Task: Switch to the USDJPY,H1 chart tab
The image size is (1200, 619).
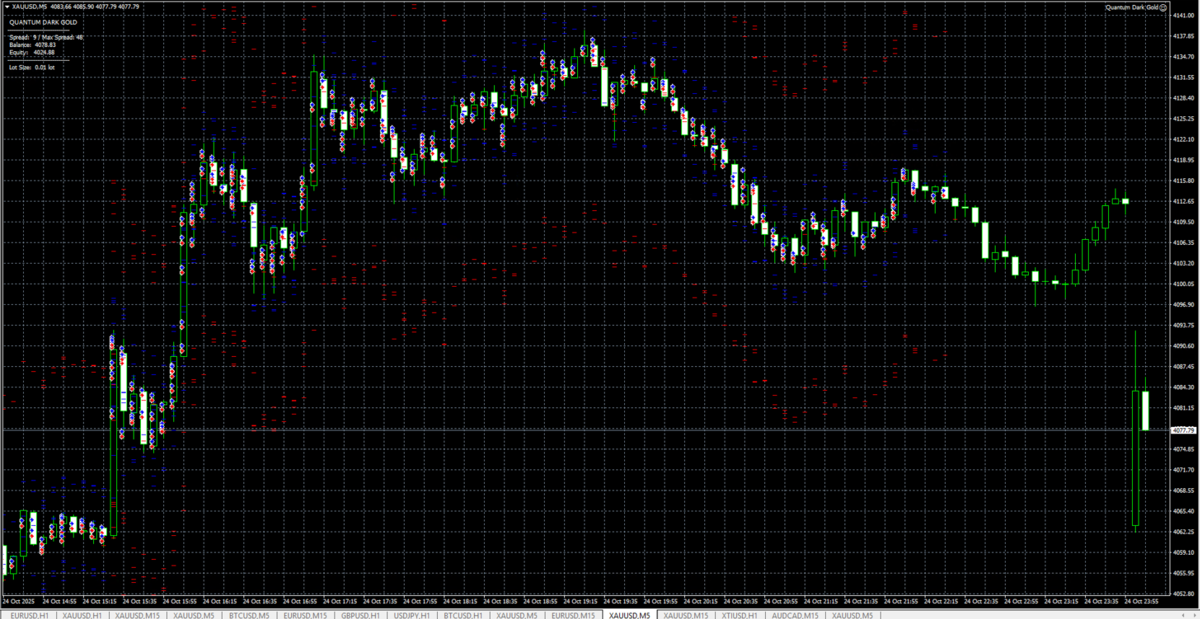Action: pos(414,614)
